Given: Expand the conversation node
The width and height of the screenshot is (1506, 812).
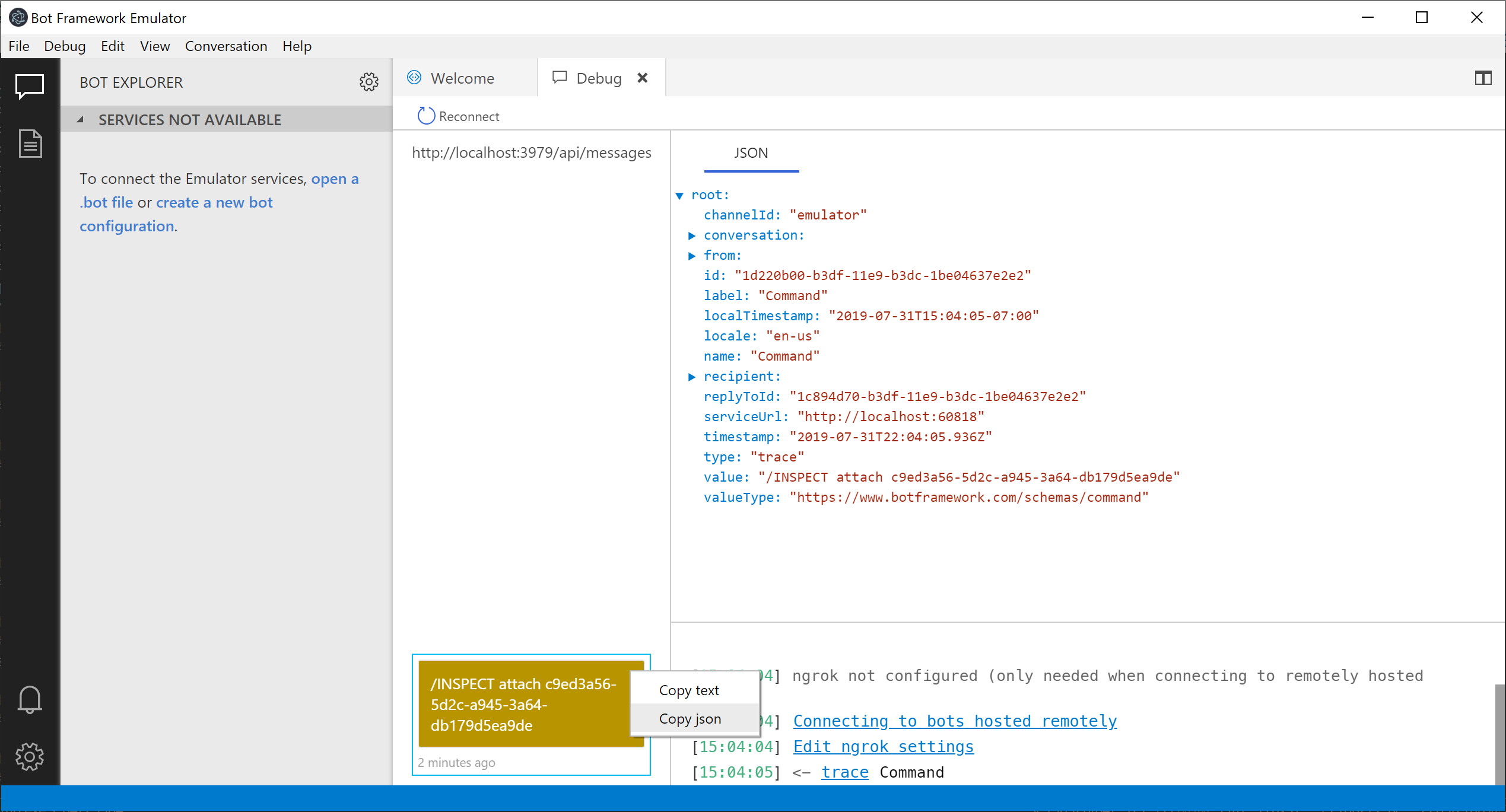Looking at the screenshot, I should tap(692, 235).
